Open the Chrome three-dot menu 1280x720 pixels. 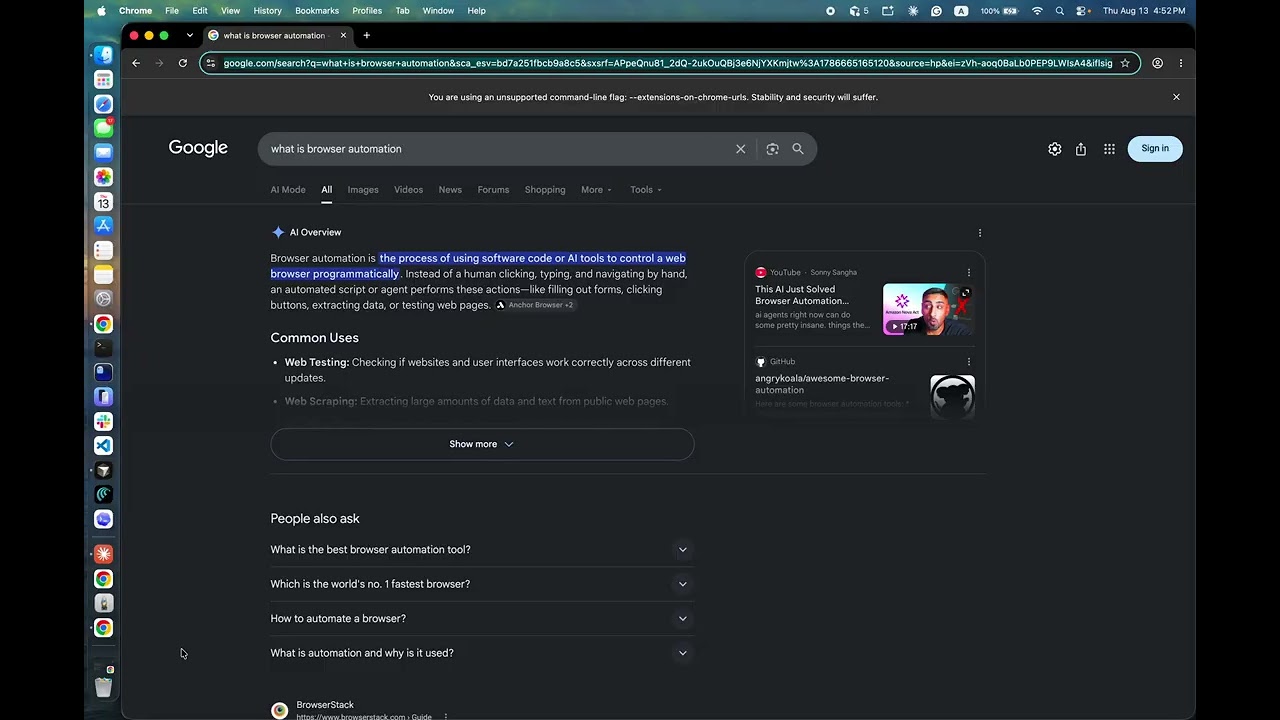1181,63
